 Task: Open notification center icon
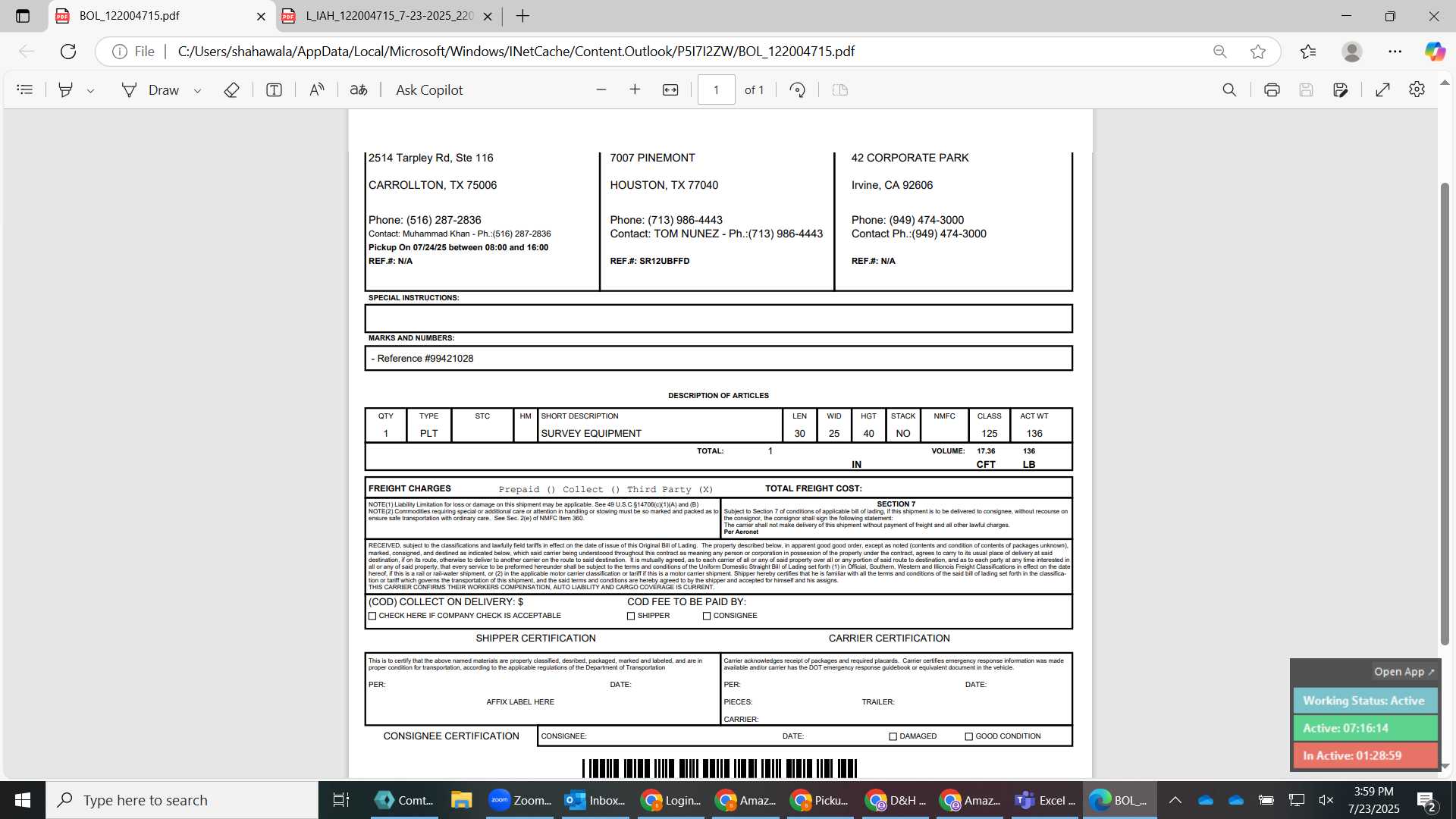(1426, 801)
